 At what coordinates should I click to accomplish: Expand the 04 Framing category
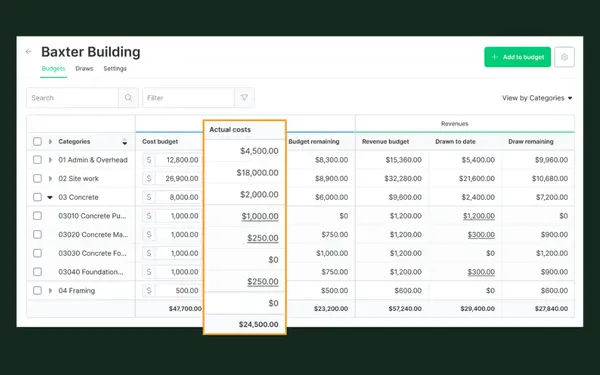(x=50, y=291)
